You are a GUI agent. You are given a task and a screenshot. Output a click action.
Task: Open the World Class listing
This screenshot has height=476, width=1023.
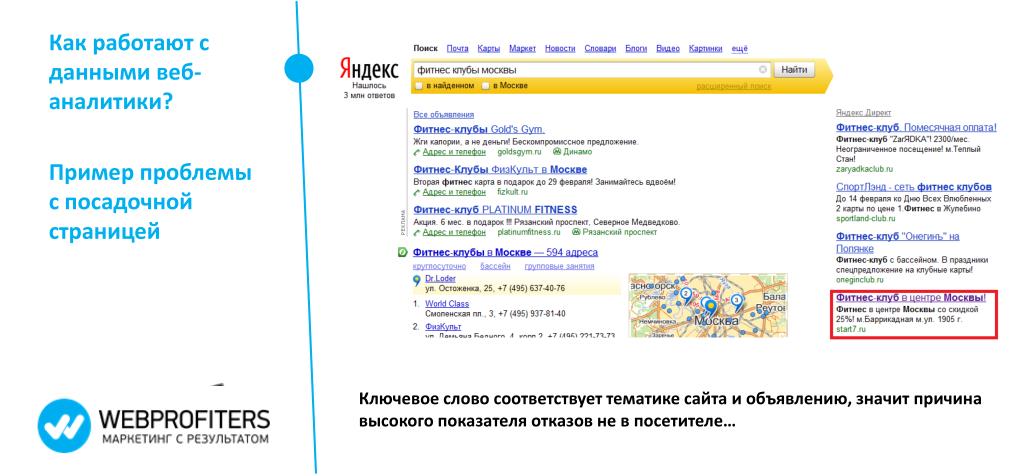tap(447, 304)
